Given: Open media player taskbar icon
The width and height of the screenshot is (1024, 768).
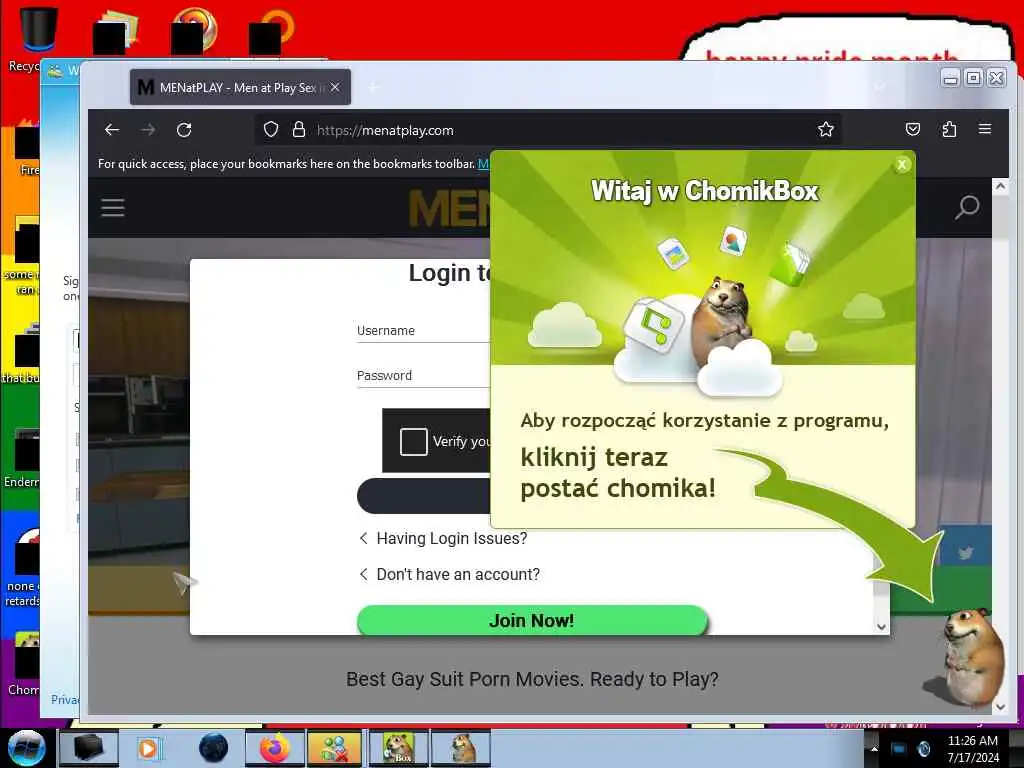Looking at the screenshot, I should (x=148, y=748).
